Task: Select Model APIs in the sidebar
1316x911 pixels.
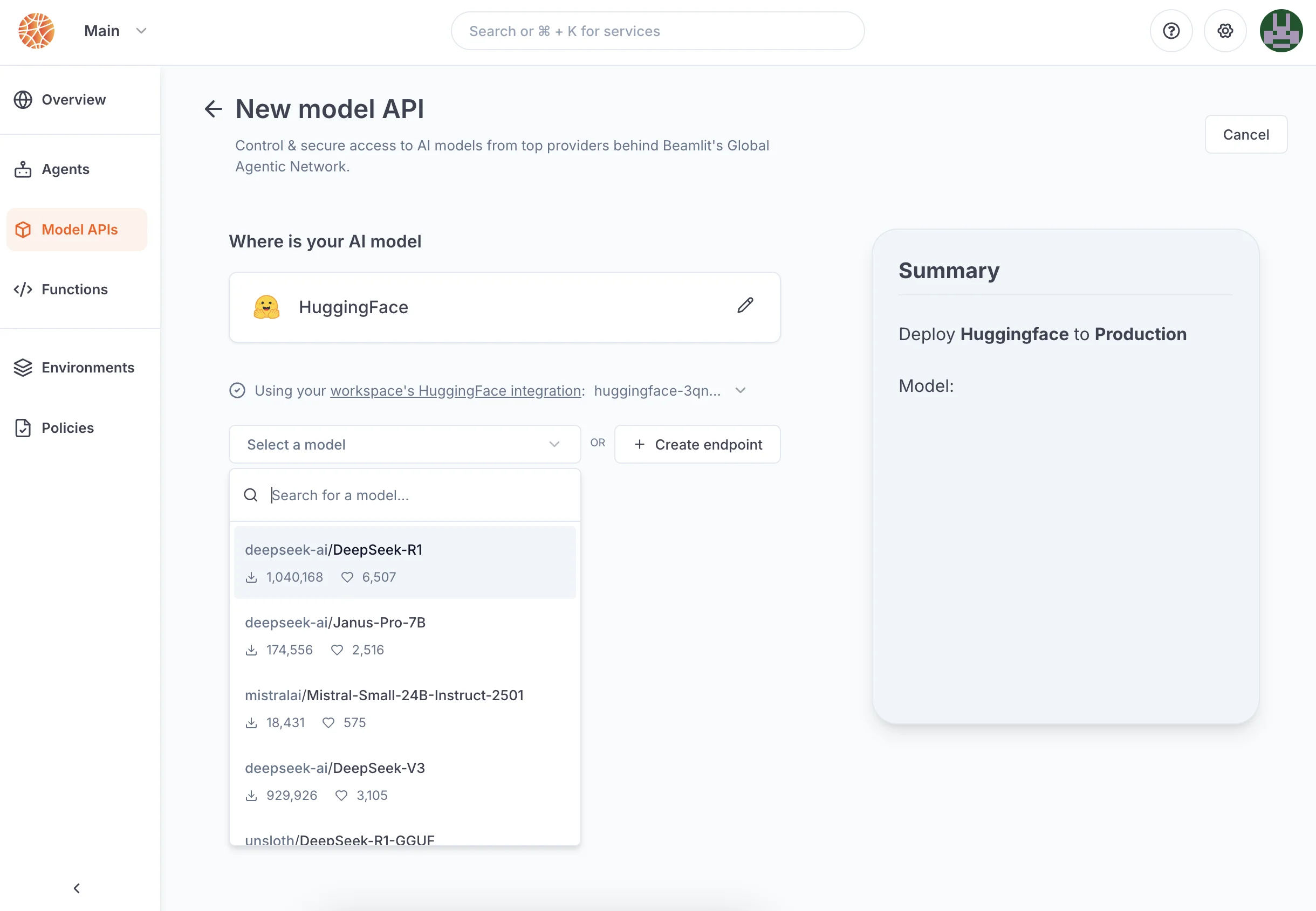Action: pos(77,230)
